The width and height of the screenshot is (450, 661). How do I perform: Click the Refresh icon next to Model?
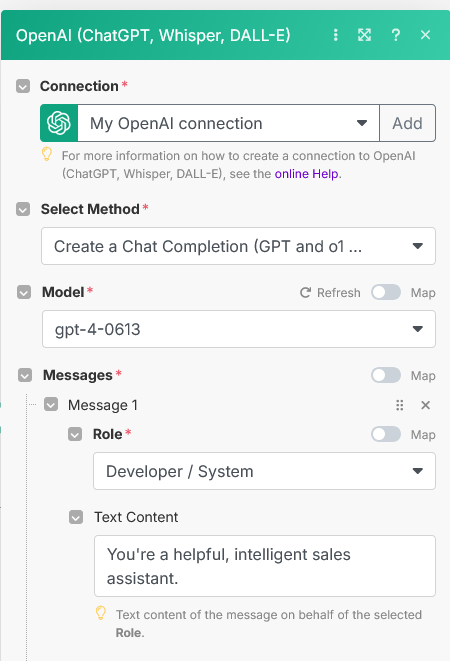click(305, 293)
